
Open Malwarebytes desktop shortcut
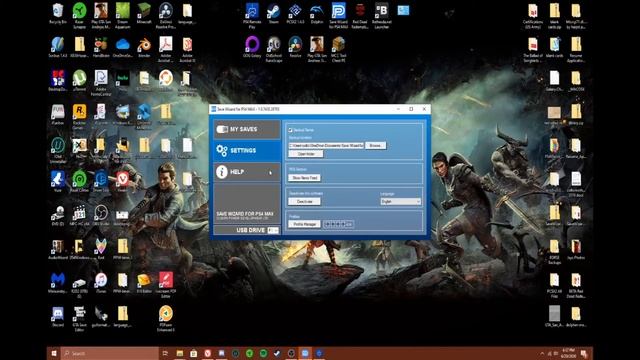pyautogui.click(x=58, y=283)
